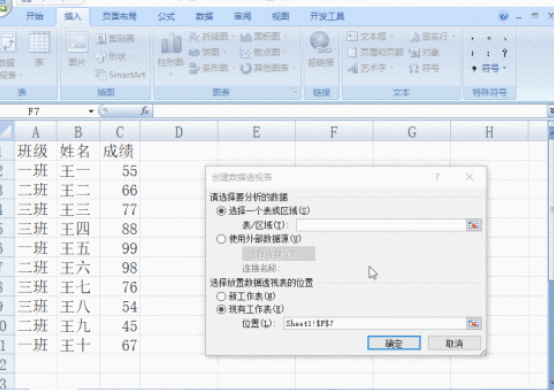Switch to the 开发工具 tab
The image size is (554, 390).
[x=327, y=16]
